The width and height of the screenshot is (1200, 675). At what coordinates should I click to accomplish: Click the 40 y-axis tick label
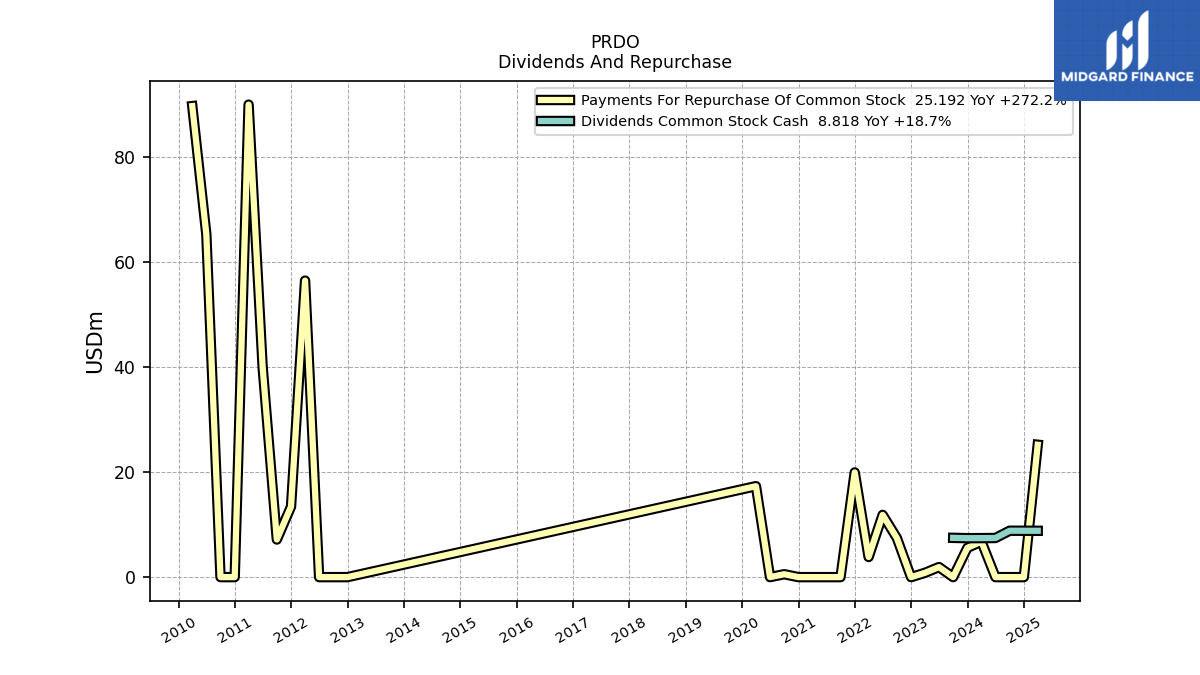125,368
